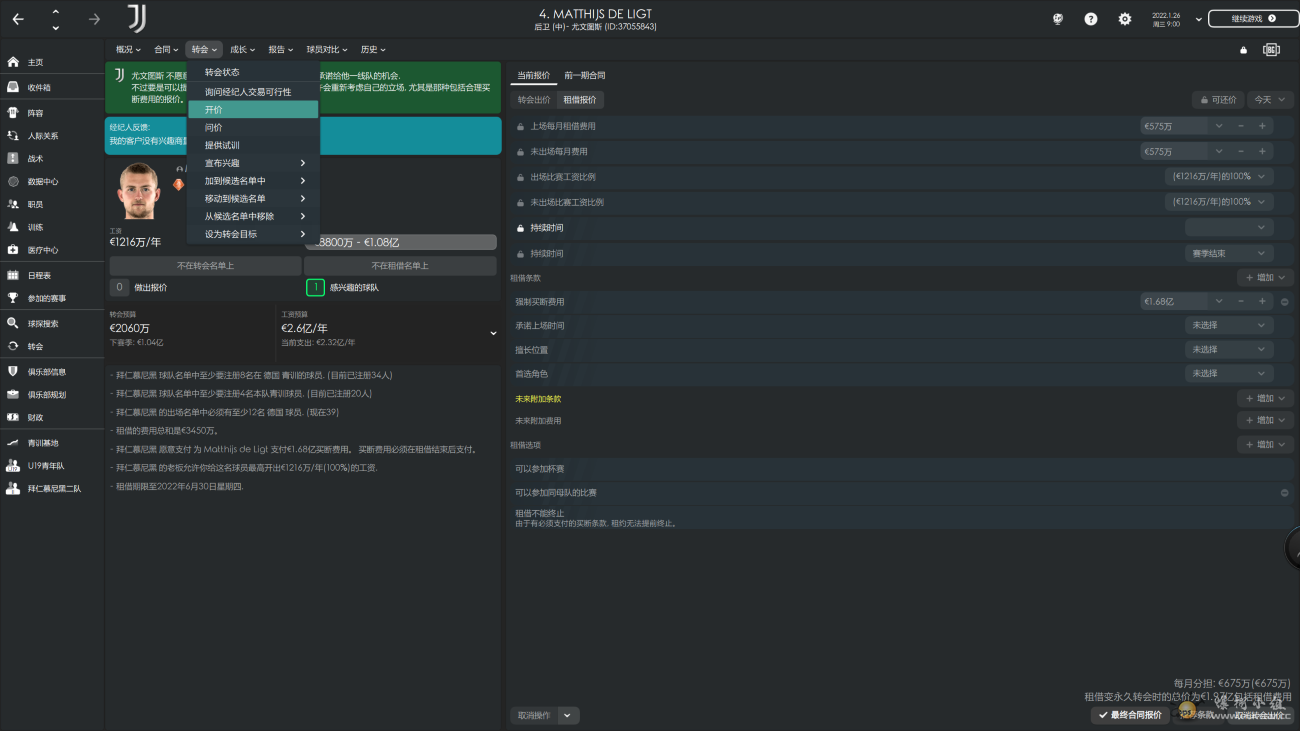
Task: Open the 球探搜索 scouting magnifier icon
Action: tap(13, 323)
